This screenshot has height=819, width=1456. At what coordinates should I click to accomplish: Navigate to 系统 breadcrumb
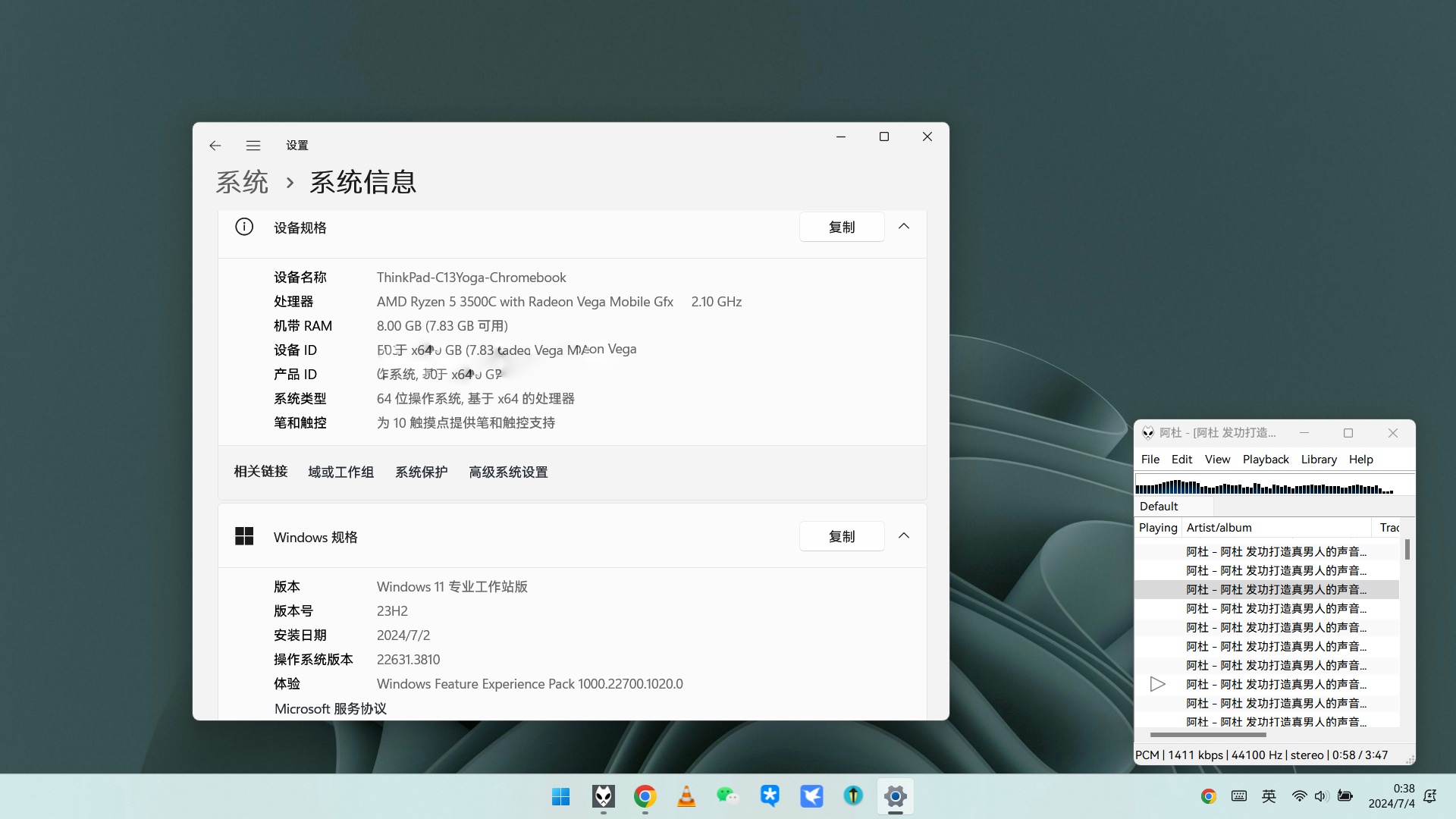point(243,182)
